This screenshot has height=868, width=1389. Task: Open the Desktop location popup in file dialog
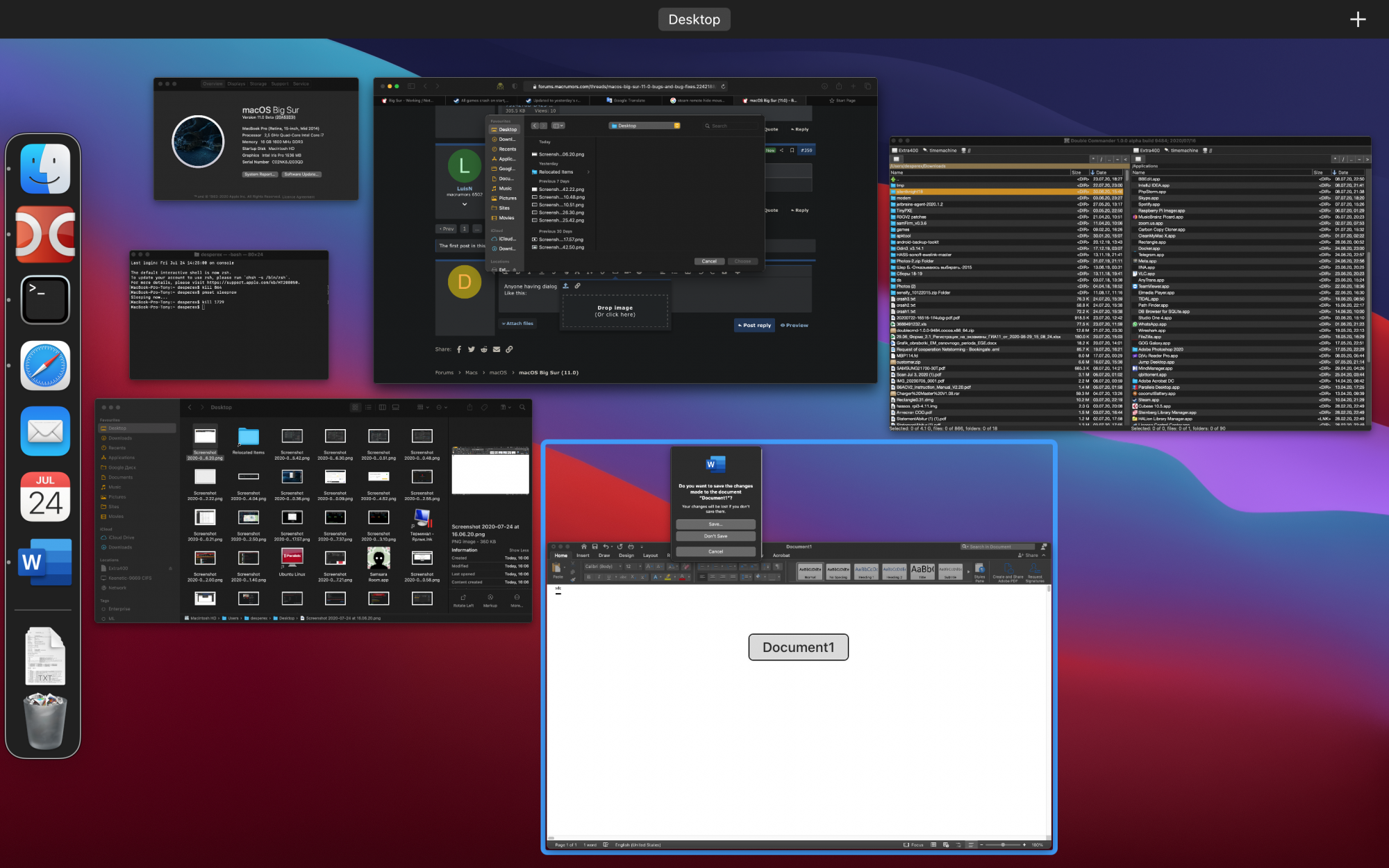coord(644,126)
